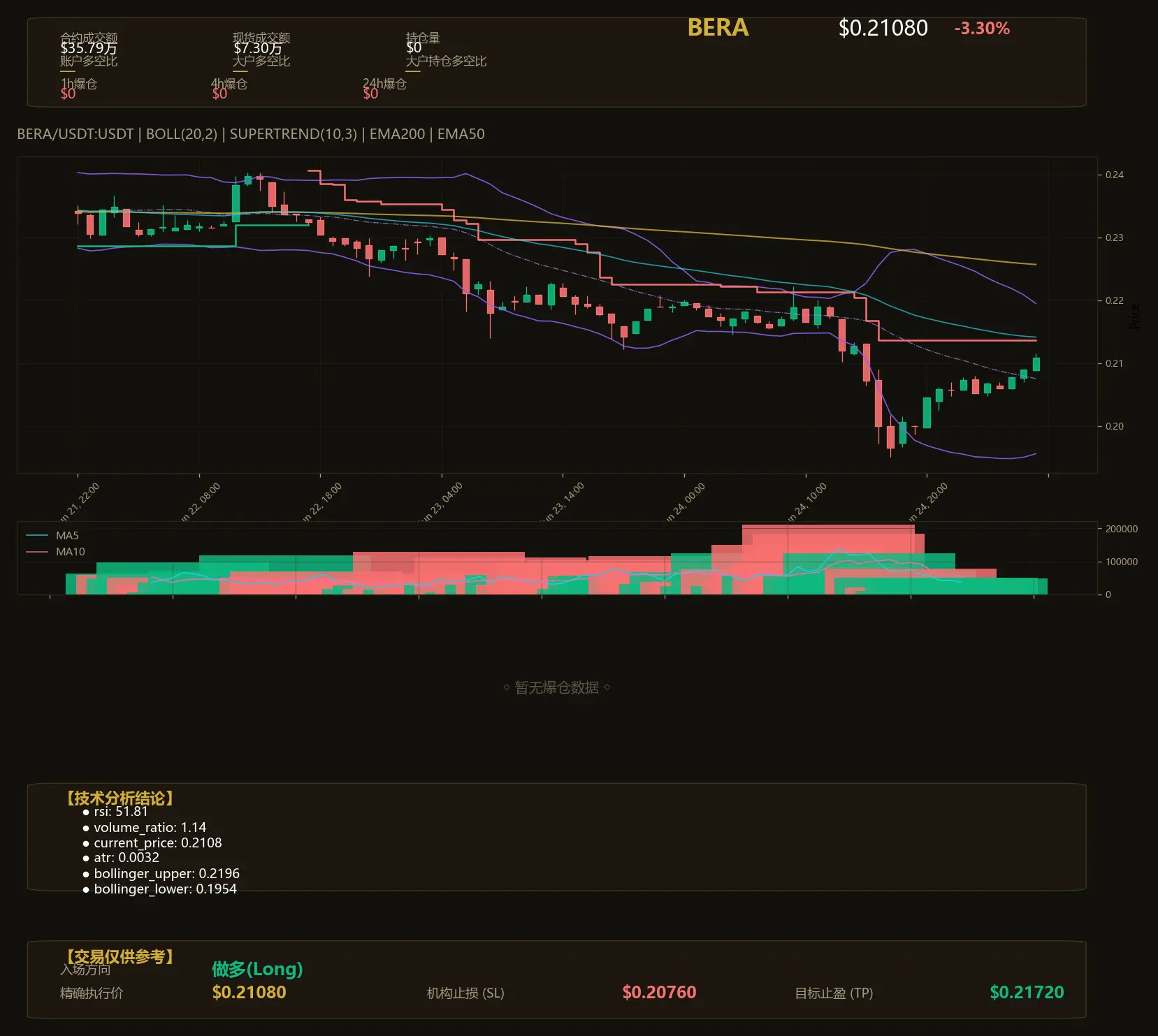Image resolution: width=1158 pixels, height=1036 pixels.
Task: Click the 目标止盈 (TP) label
Action: click(x=834, y=993)
